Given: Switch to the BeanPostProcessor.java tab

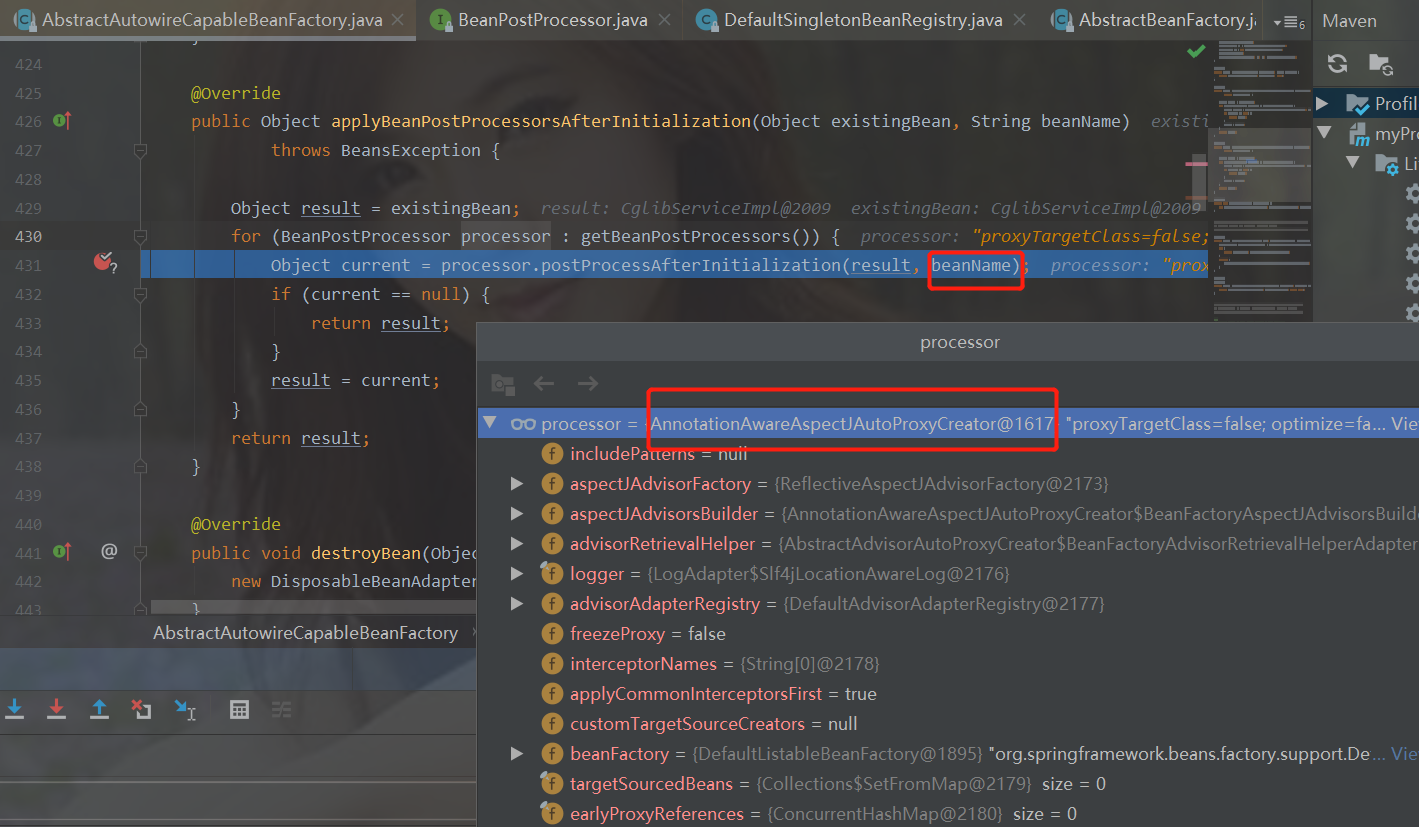Looking at the screenshot, I should tap(551, 20).
